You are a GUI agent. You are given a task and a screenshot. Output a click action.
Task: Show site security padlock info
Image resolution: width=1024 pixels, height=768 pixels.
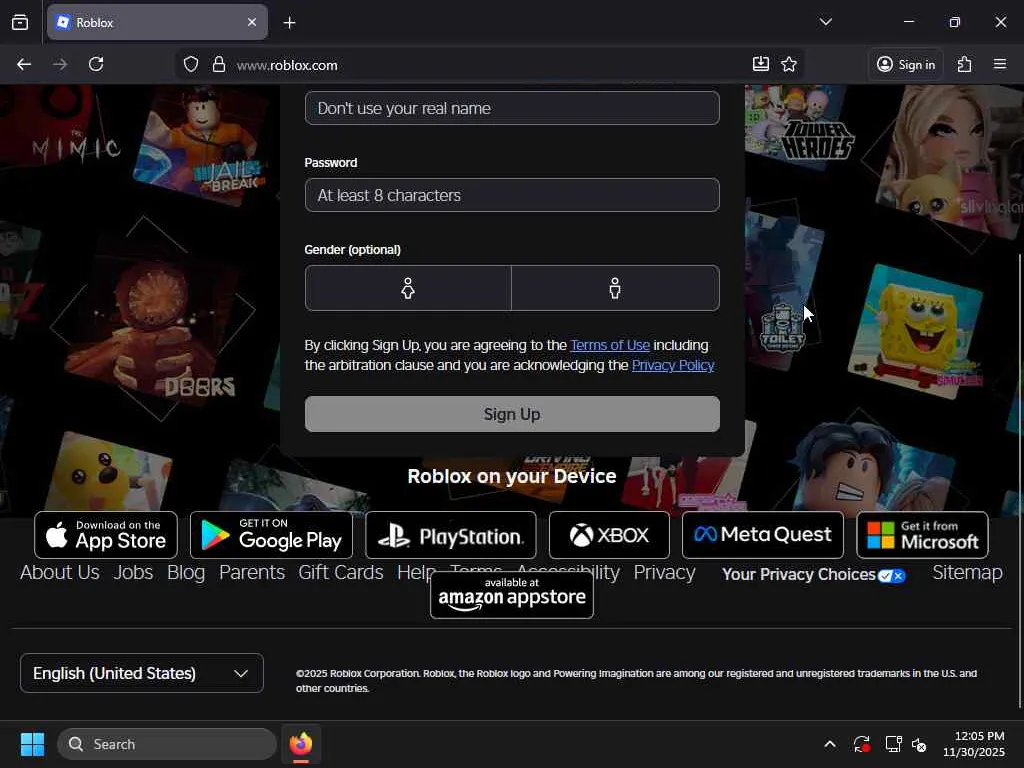tap(219, 65)
